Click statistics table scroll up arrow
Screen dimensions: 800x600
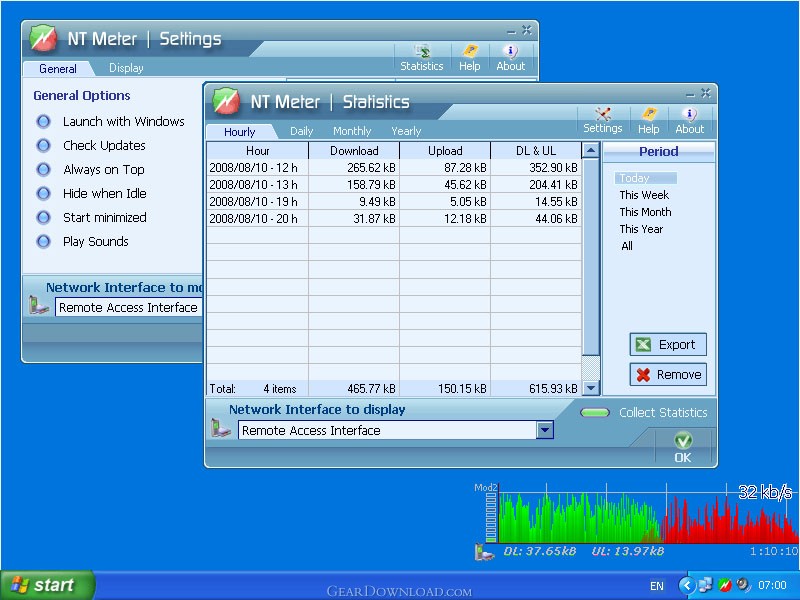(x=591, y=151)
